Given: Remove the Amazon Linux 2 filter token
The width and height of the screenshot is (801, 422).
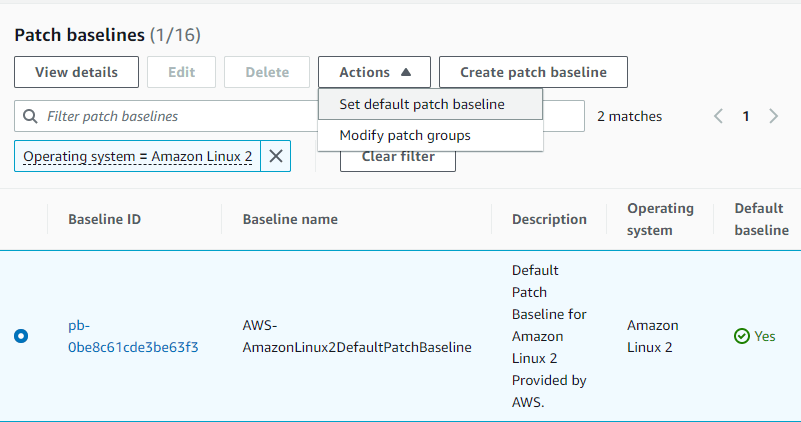Looking at the screenshot, I should point(276,156).
